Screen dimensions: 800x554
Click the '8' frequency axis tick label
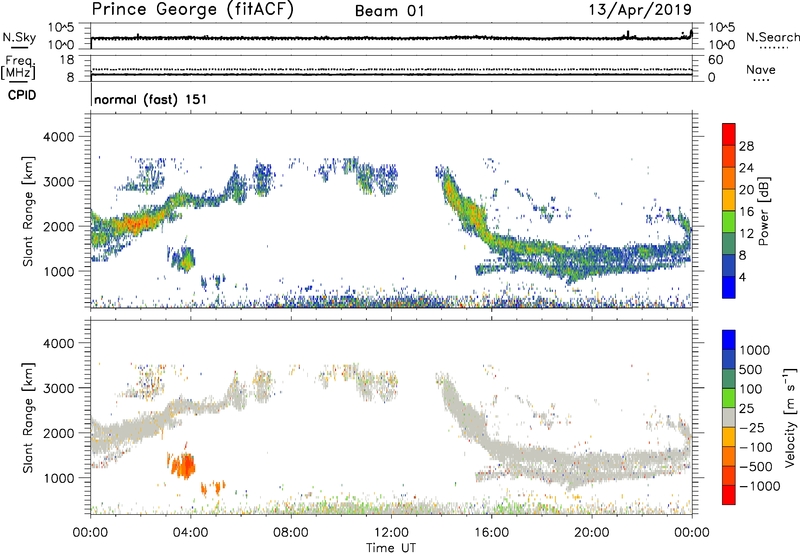pyautogui.click(x=70, y=77)
